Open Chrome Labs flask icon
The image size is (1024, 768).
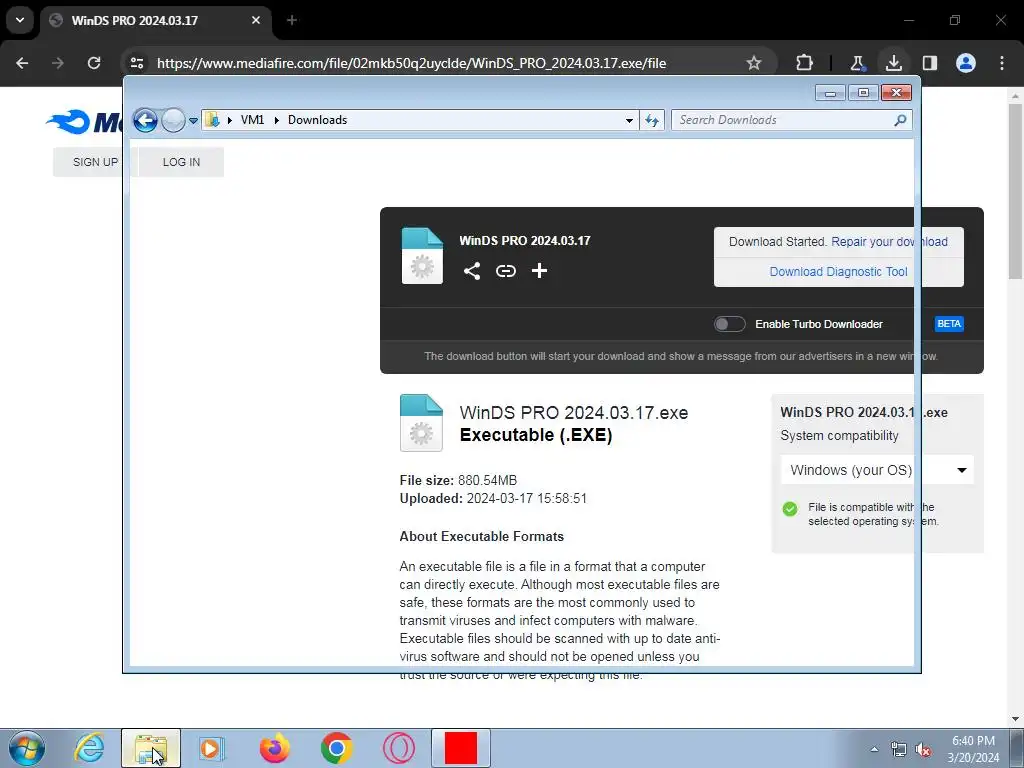point(857,63)
